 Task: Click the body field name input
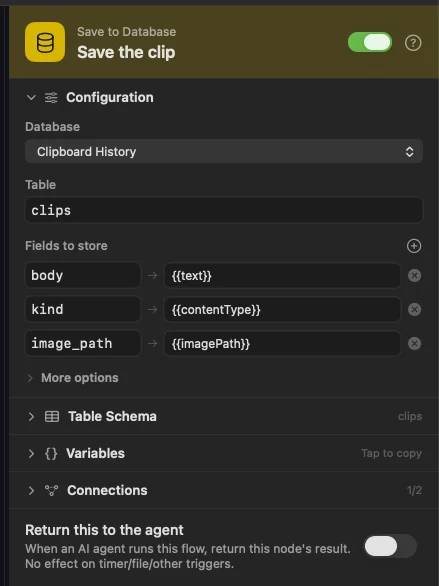click(x=83, y=275)
